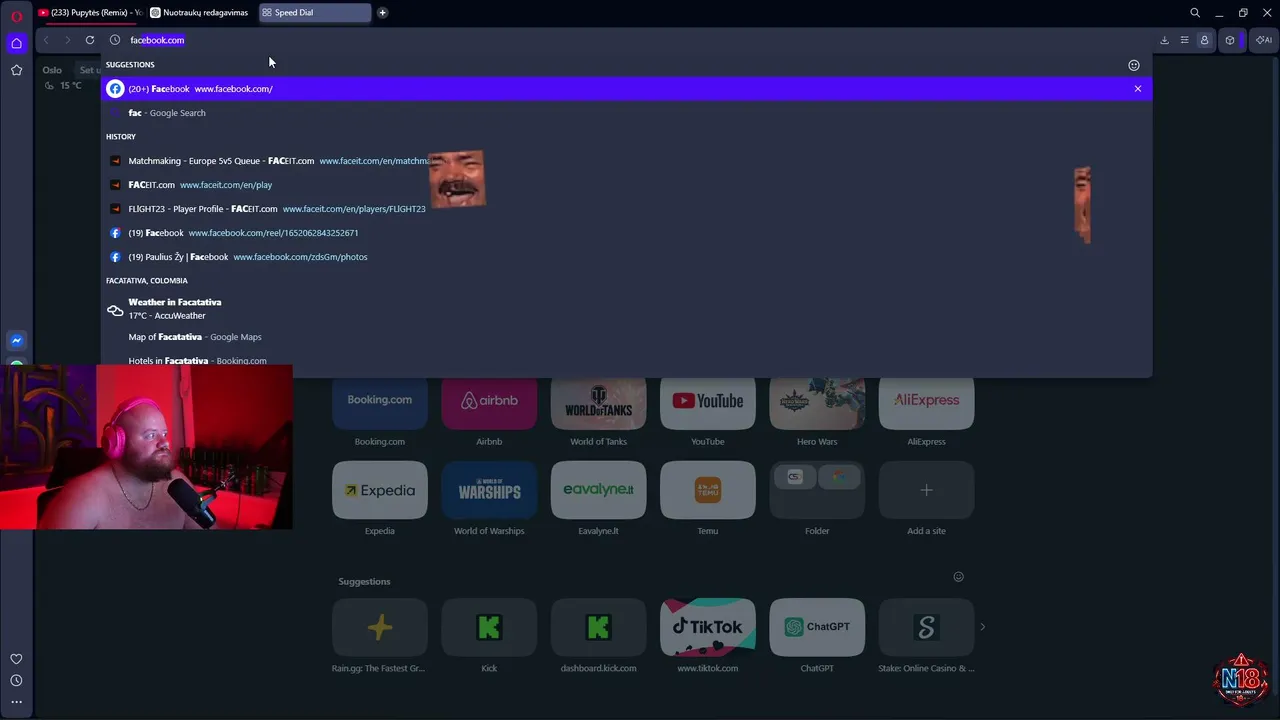Remove the Facebook suggestion with the X
Screen dimensions: 1280x720
point(1137,89)
